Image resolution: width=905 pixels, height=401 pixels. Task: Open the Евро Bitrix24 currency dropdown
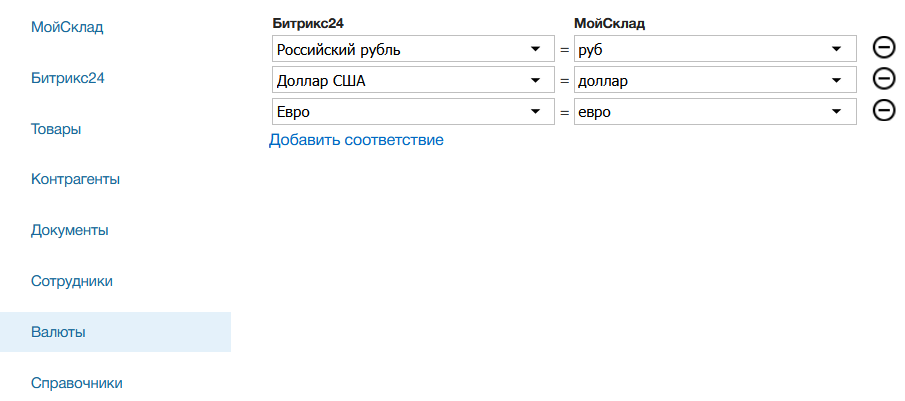413,111
